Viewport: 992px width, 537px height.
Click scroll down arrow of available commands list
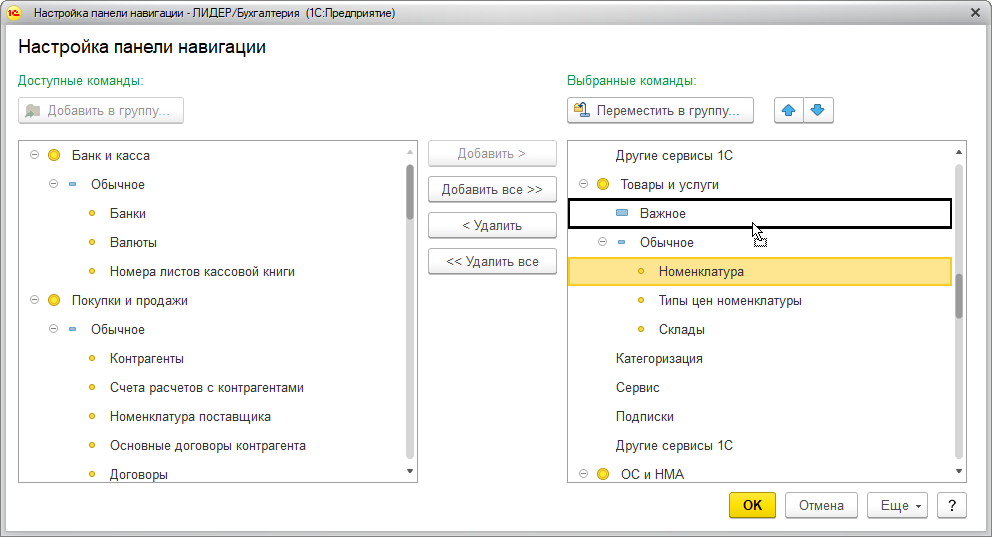410,471
